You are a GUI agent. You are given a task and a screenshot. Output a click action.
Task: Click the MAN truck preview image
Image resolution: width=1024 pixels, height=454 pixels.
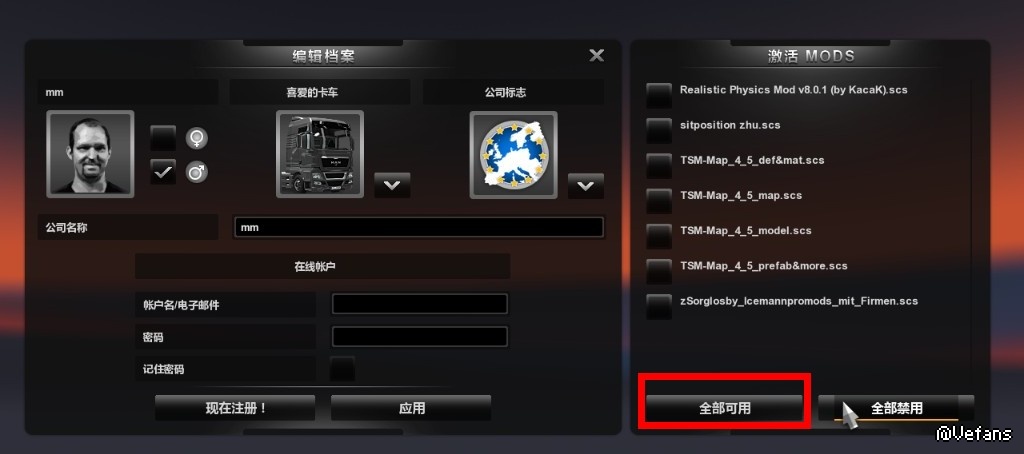point(320,154)
